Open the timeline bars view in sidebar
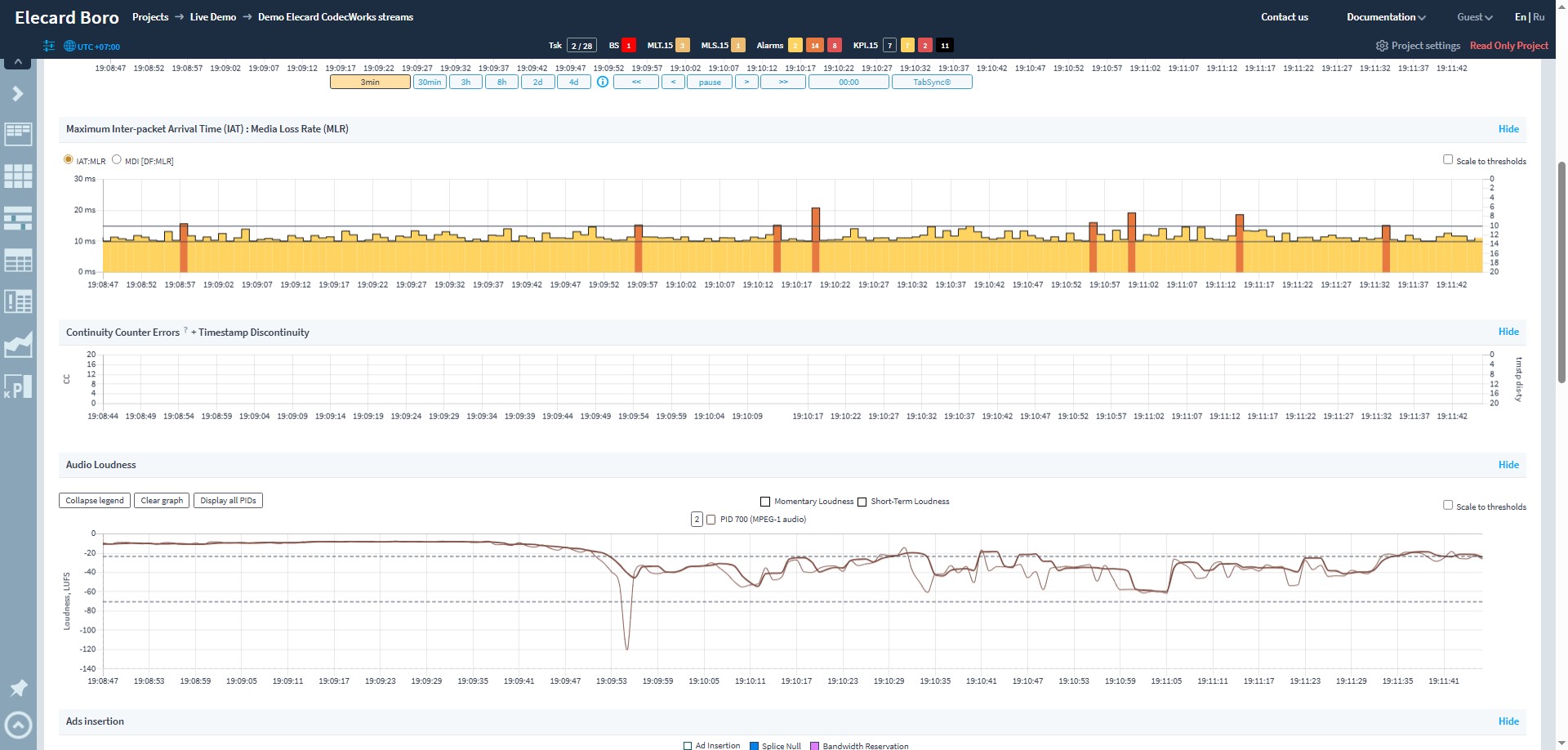The width and height of the screenshot is (1568, 750). click(18, 218)
